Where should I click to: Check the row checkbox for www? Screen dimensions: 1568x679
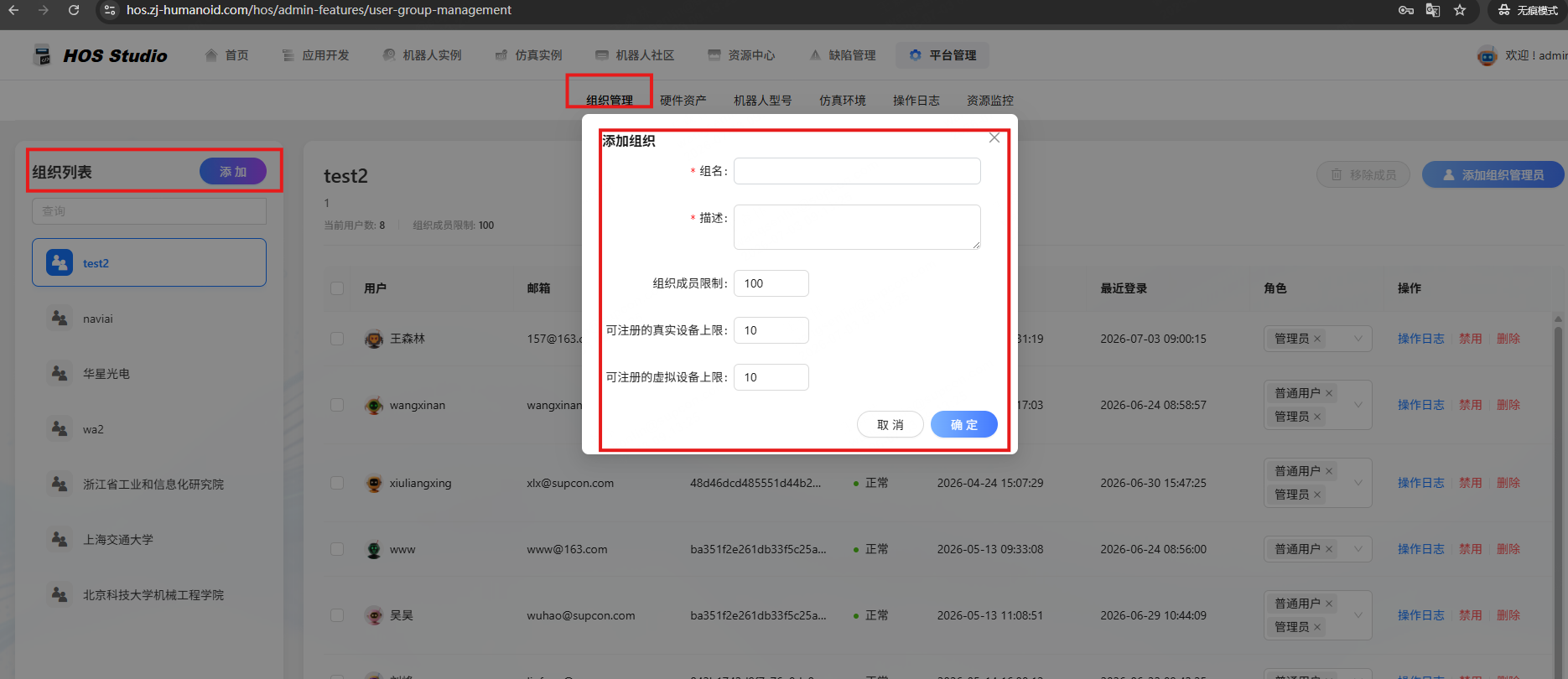pyautogui.click(x=337, y=549)
